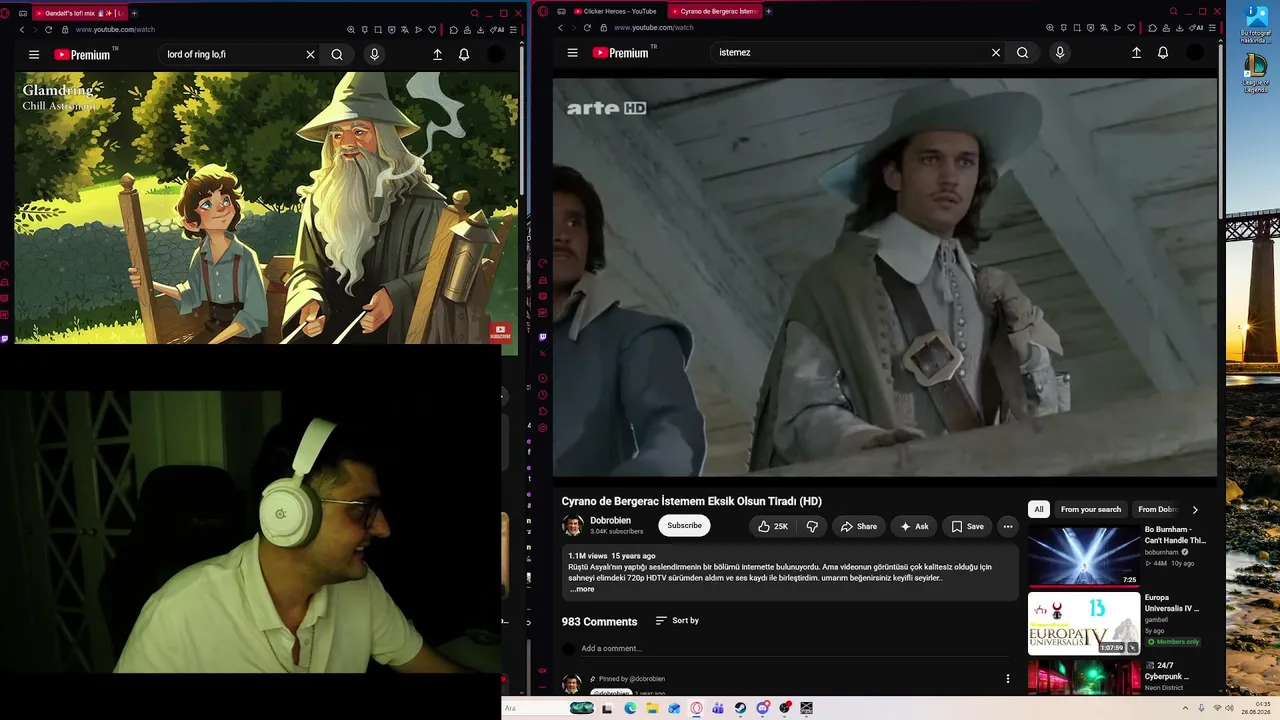Open the account avatar in the right YouTube window
The width and height of the screenshot is (1280, 720).
tap(1195, 52)
